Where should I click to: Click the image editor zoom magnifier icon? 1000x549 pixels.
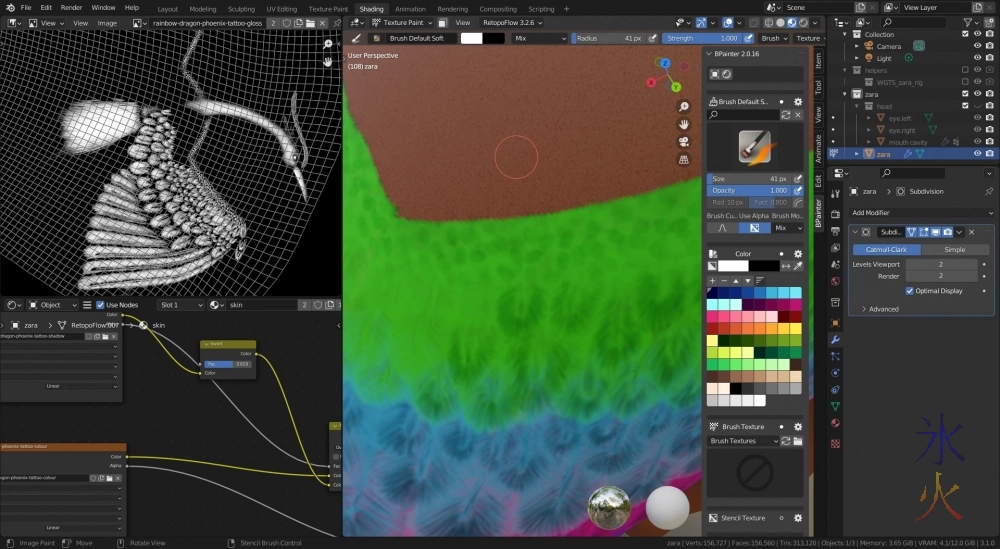coord(328,44)
